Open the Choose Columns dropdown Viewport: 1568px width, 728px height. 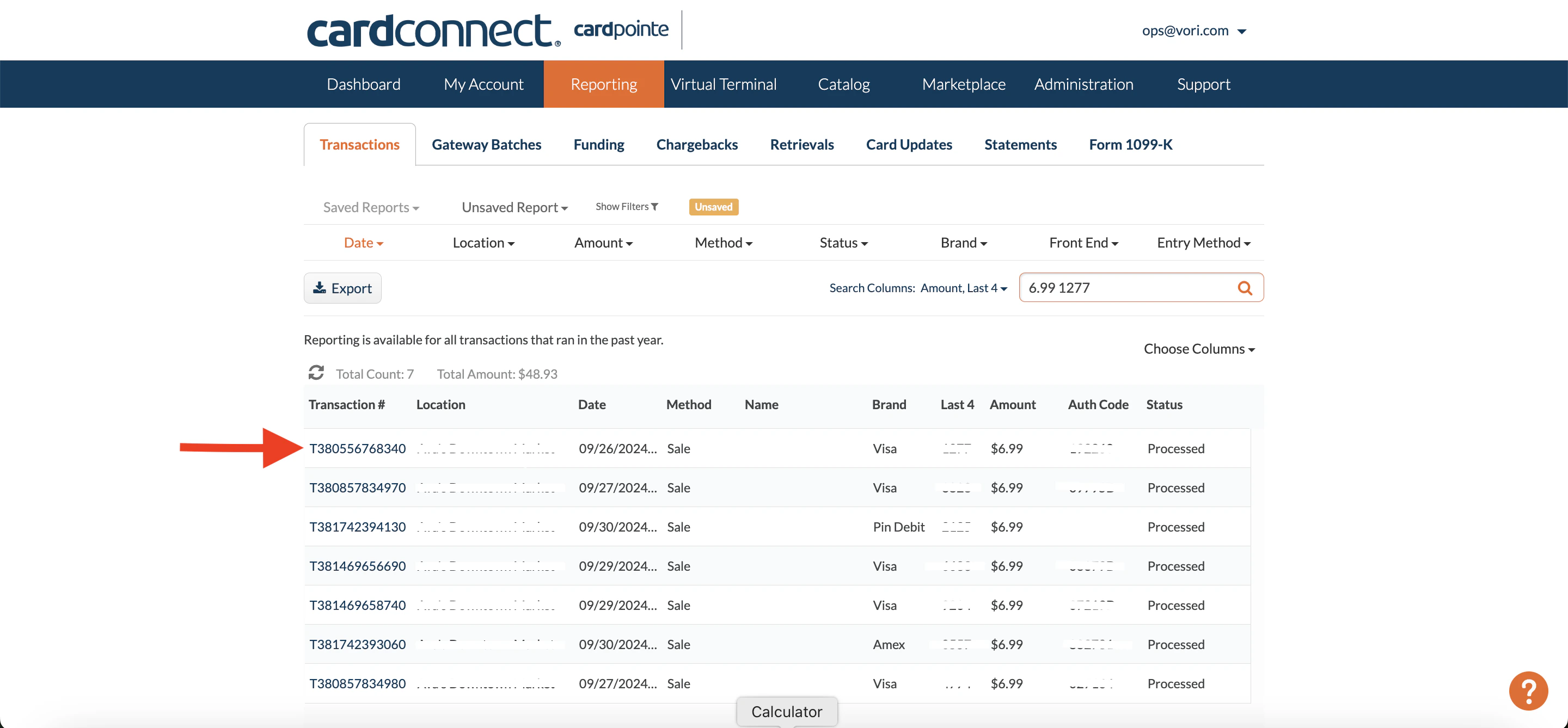pos(1198,348)
